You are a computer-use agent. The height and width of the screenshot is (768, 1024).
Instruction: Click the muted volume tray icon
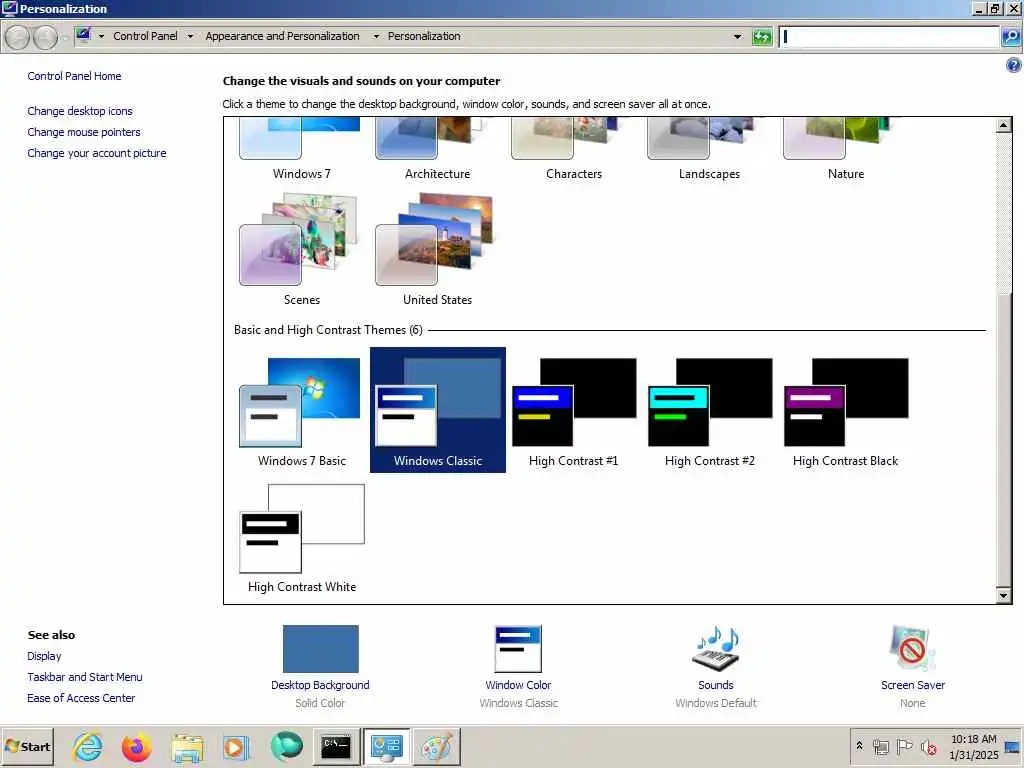coord(928,746)
